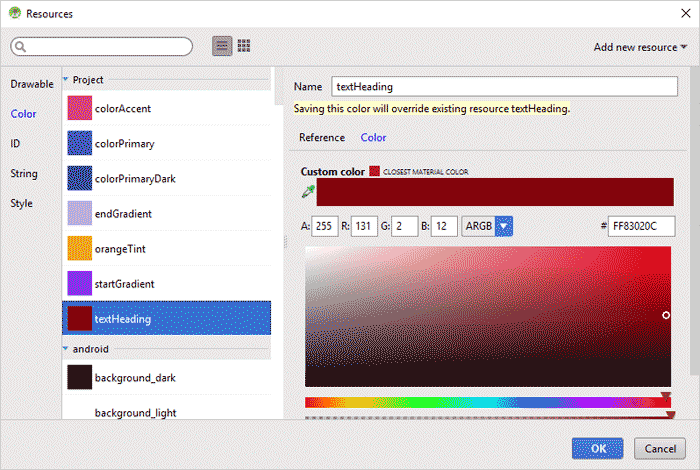Switch to the Reference tab

click(322, 138)
